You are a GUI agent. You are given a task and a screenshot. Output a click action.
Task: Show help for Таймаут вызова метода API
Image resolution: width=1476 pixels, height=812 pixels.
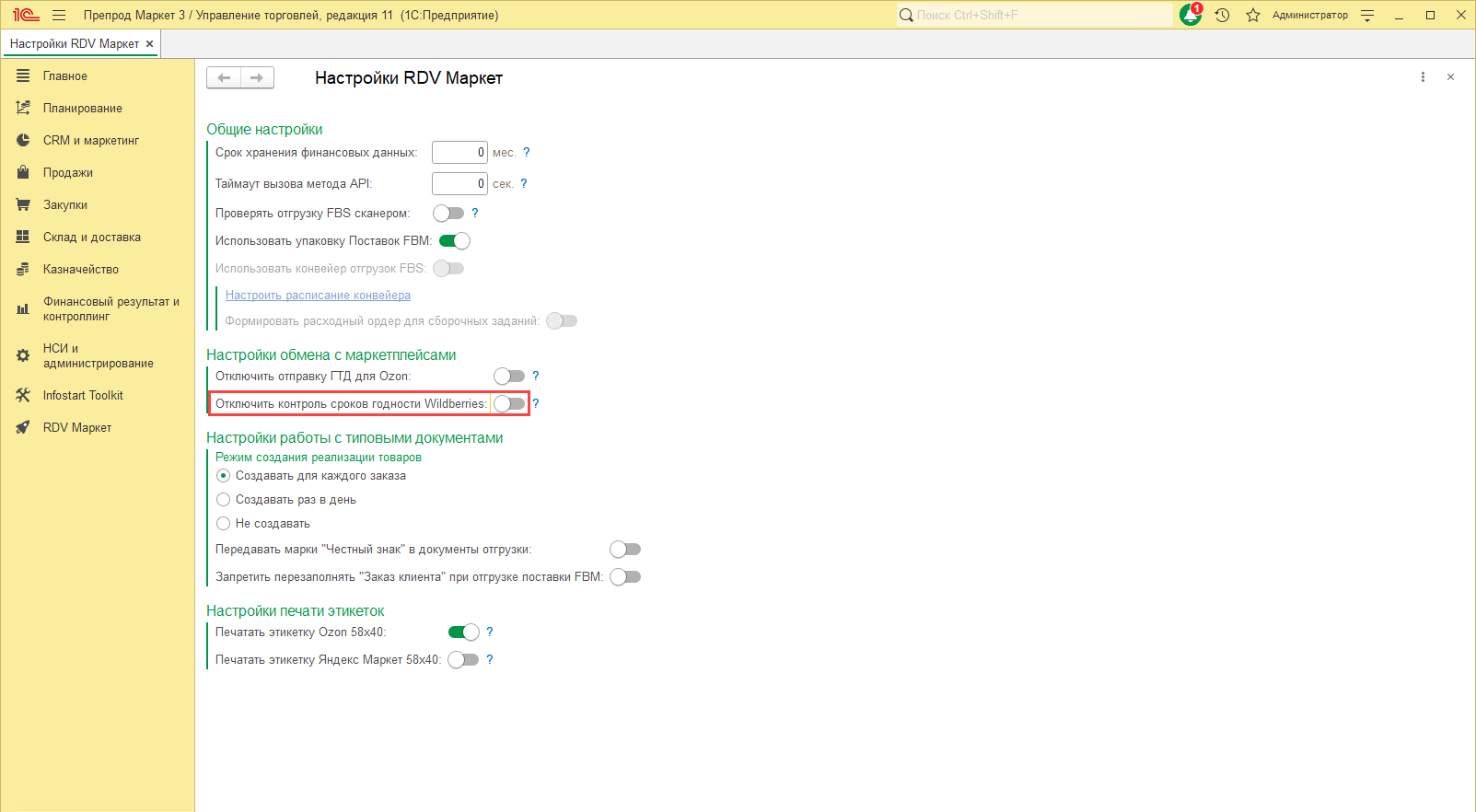pyautogui.click(x=524, y=183)
